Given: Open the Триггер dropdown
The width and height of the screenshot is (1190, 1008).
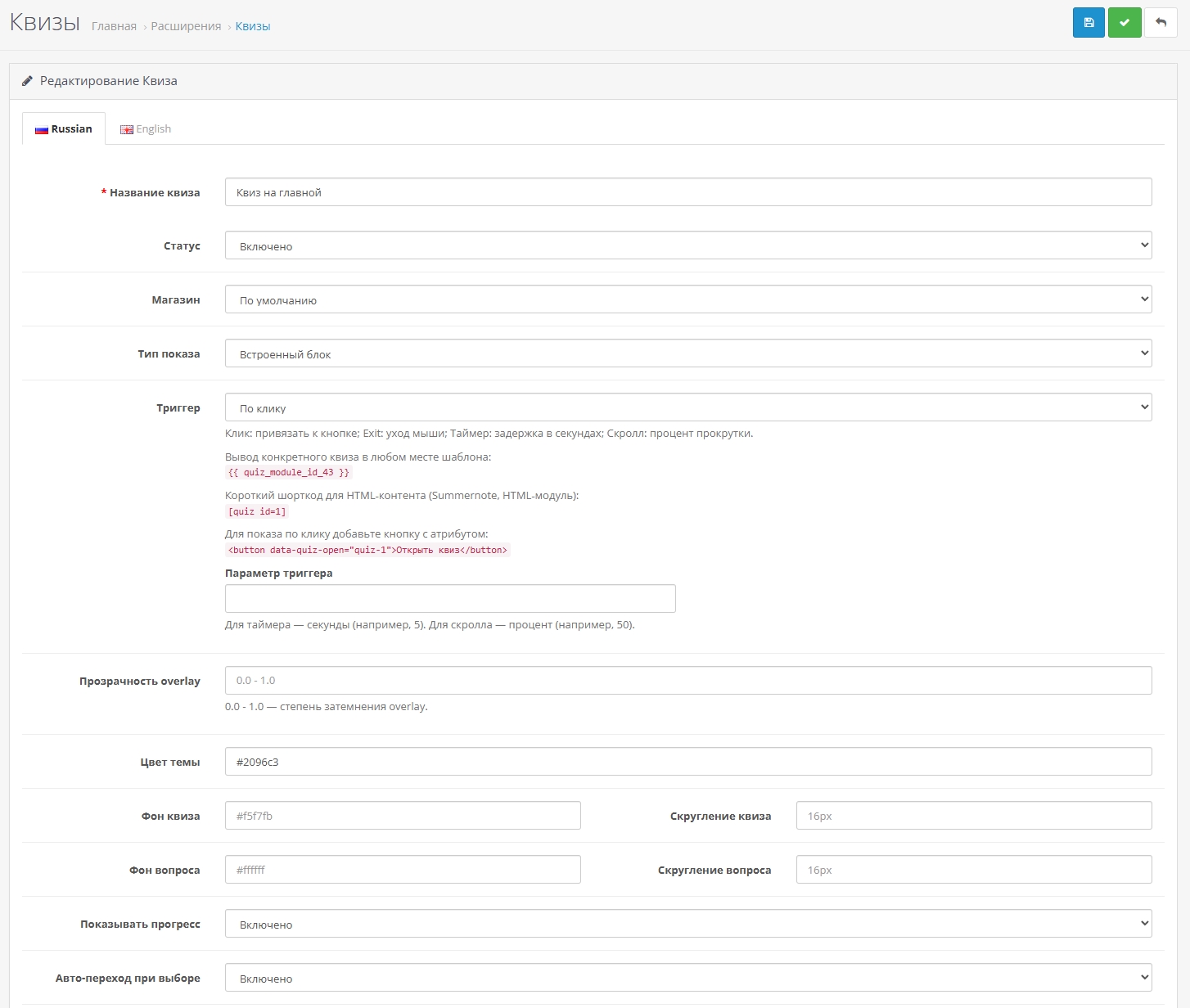Looking at the screenshot, I should pos(687,407).
